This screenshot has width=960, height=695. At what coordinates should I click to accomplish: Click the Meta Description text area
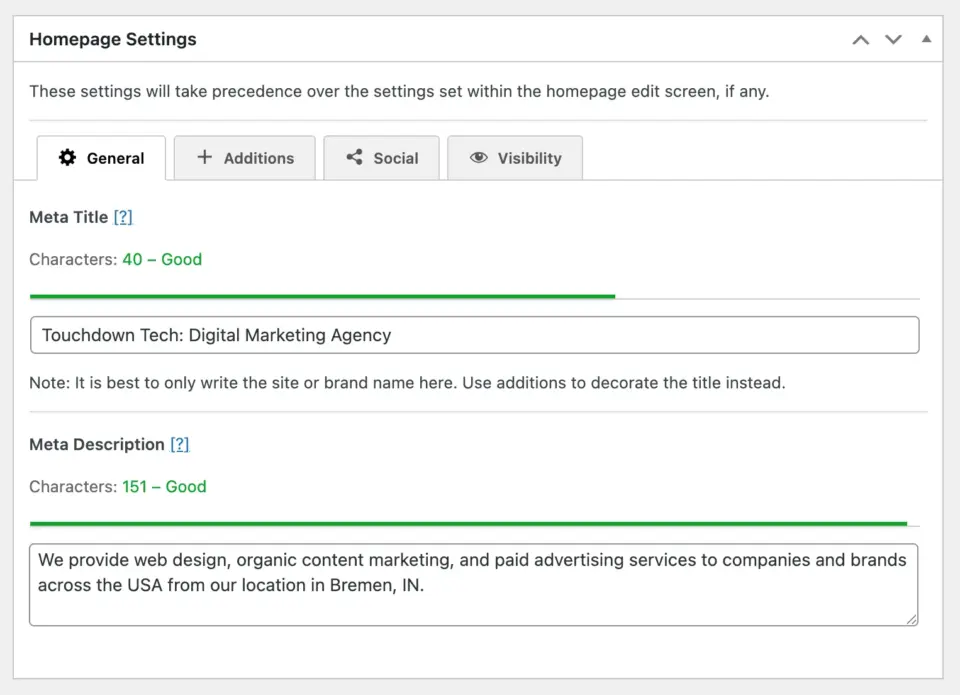[475, 584]
